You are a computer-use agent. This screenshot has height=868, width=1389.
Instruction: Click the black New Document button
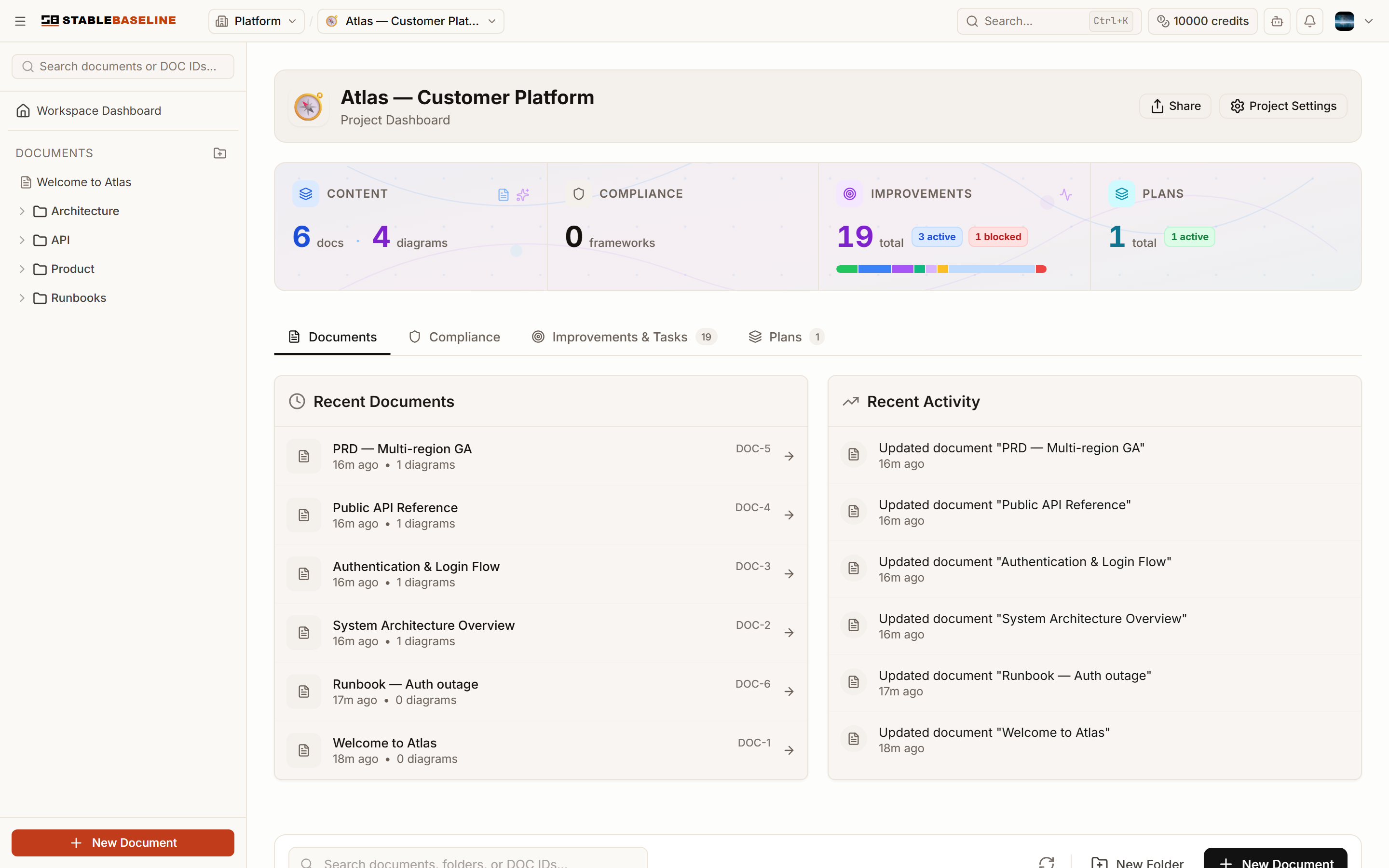tap(1275, 859)
